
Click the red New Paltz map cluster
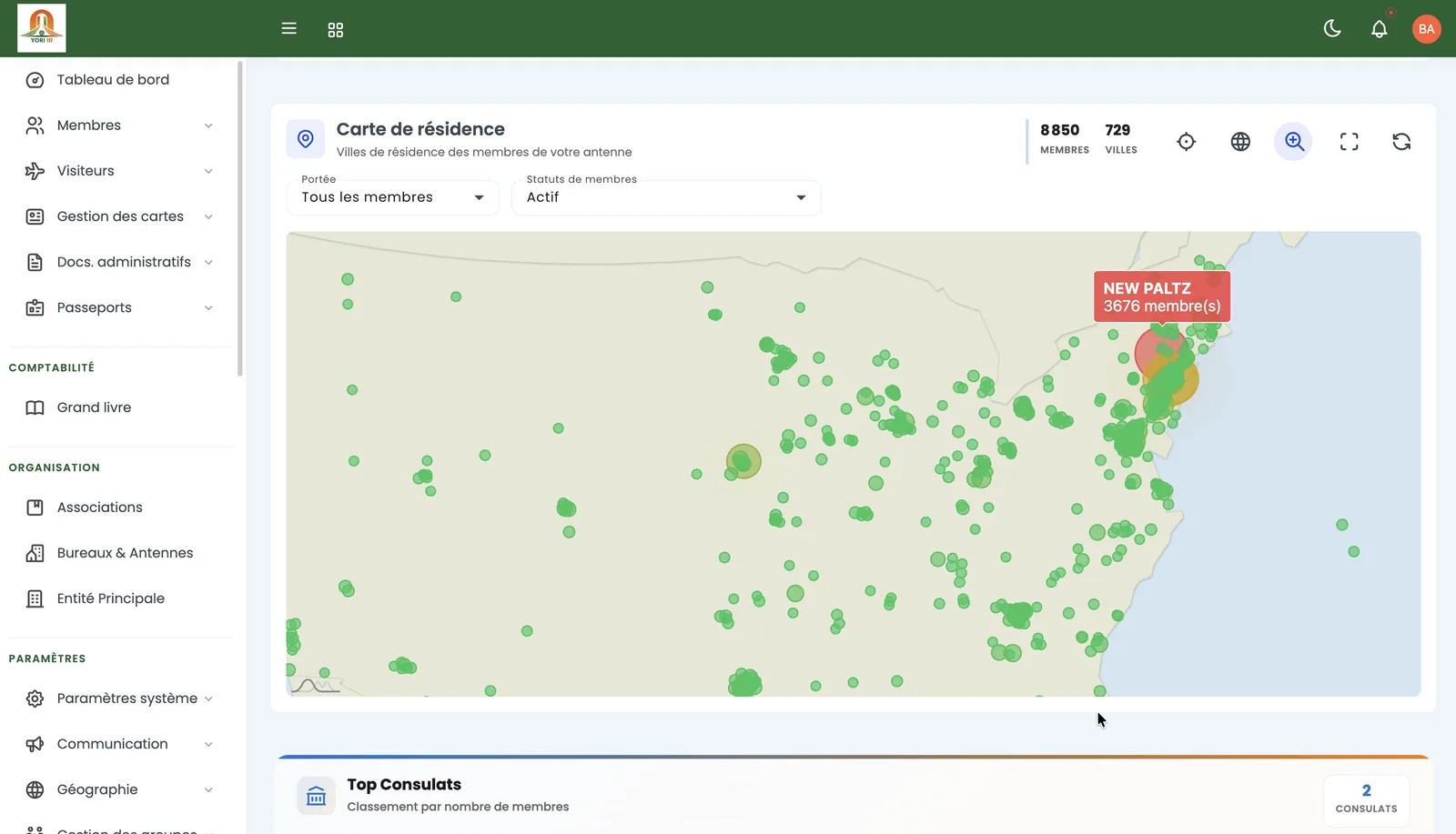coord(1158,353)
